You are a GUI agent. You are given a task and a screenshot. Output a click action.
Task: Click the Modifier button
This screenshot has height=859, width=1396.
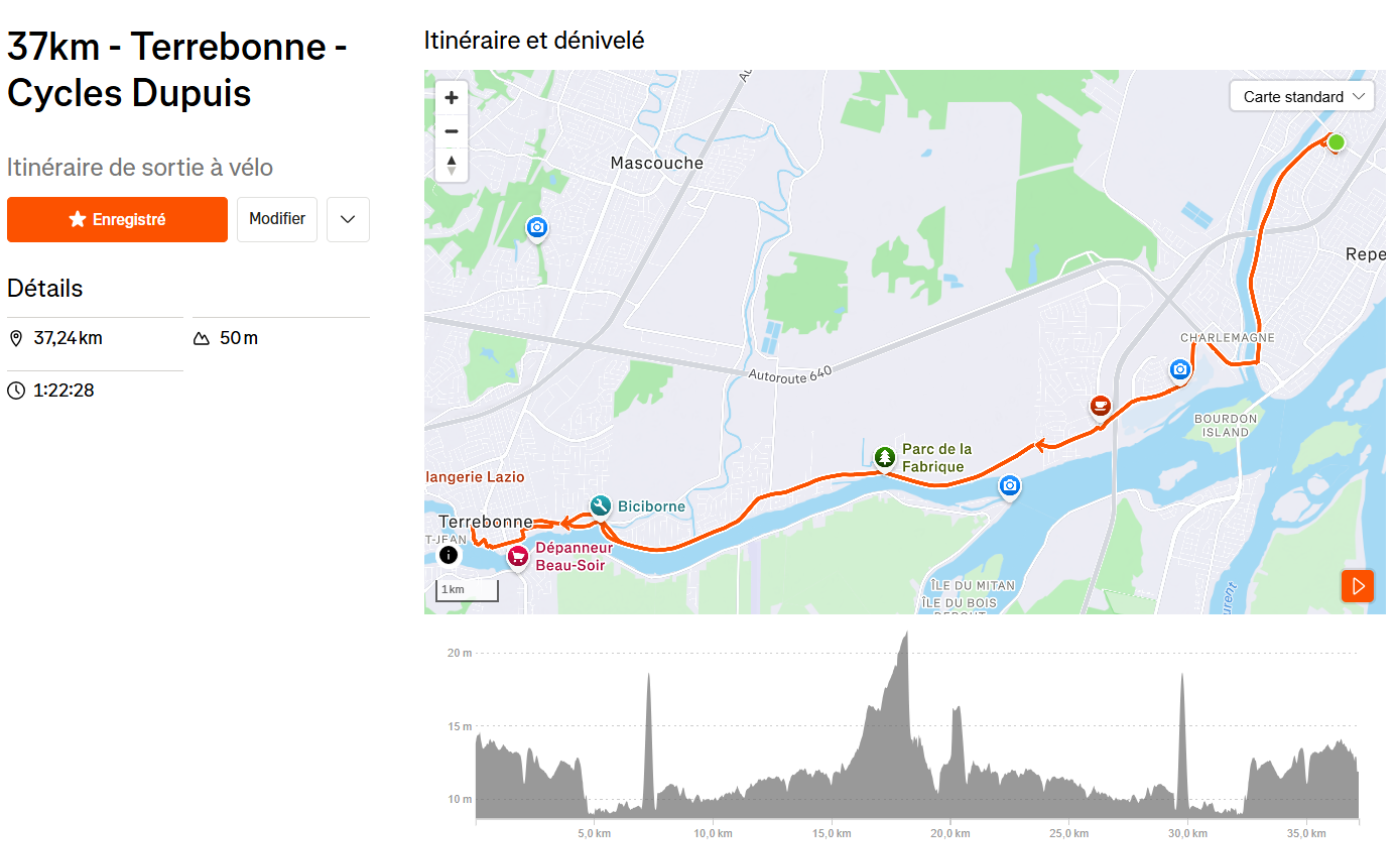click(x=277, y=220)
